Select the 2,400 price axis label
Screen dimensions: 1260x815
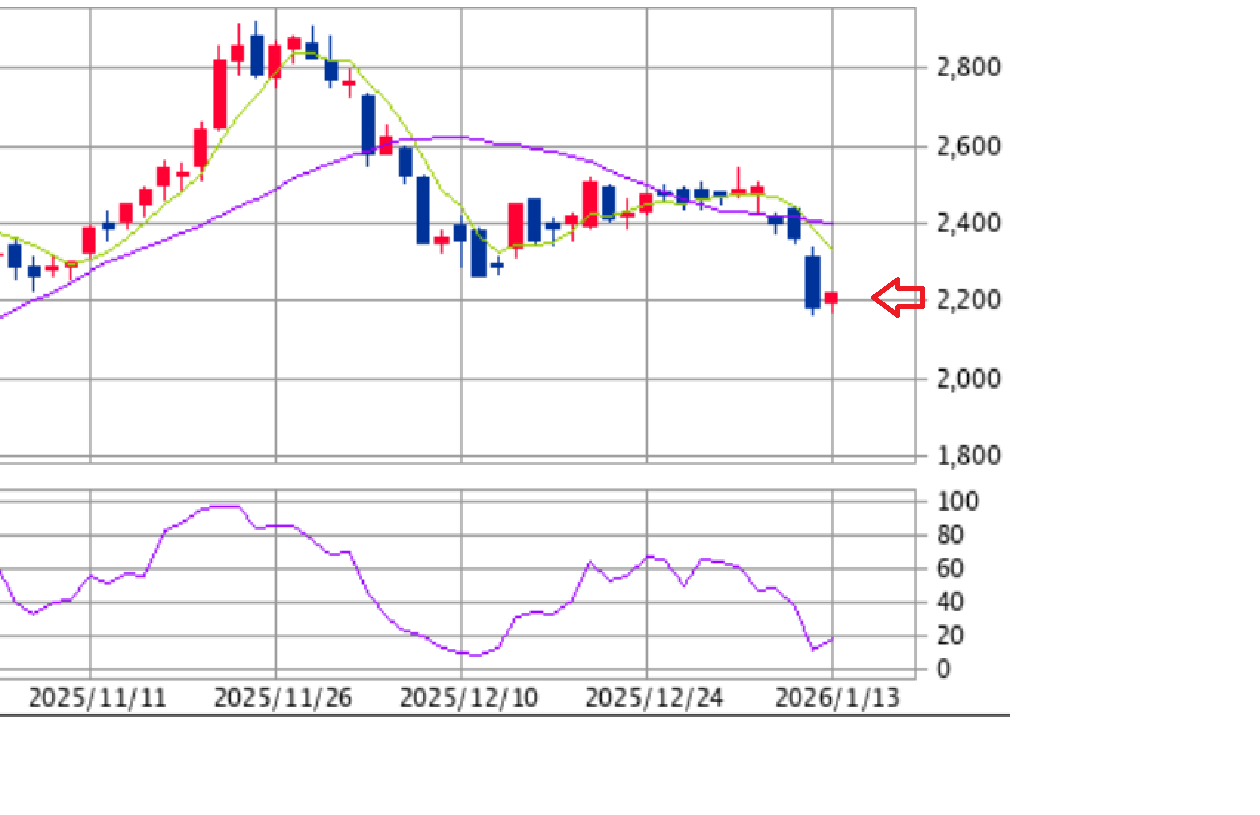[969, 222]
